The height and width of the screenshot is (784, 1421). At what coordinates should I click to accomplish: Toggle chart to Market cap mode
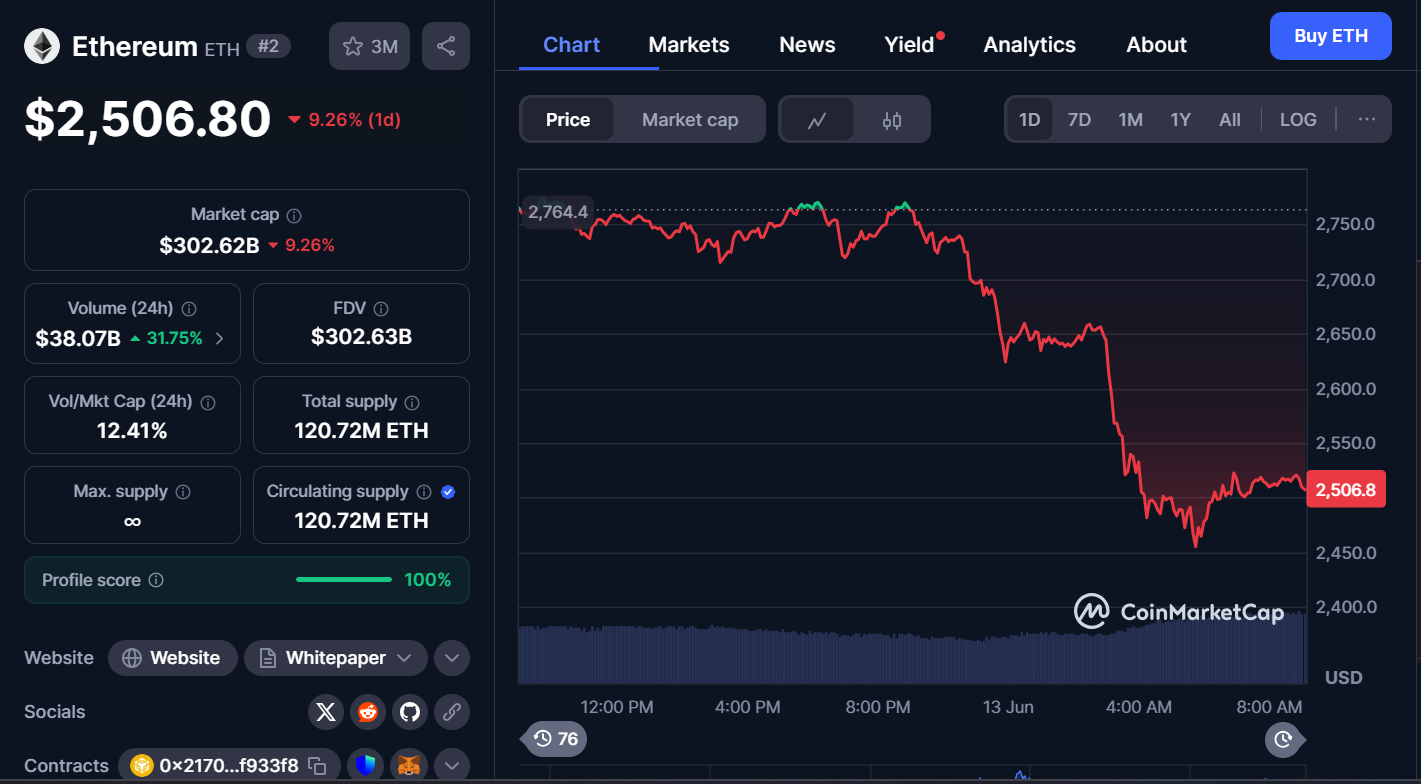[690, 120]
